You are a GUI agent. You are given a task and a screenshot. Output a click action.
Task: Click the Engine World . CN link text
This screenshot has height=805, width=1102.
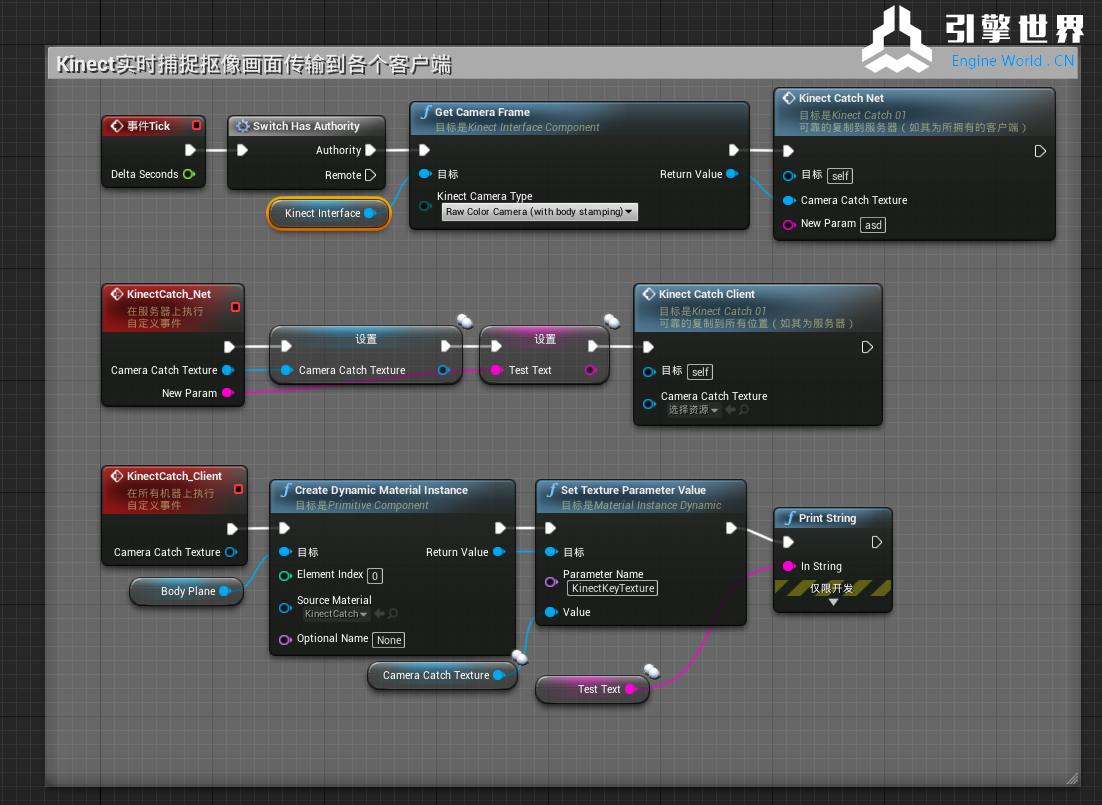[1012, 61]
